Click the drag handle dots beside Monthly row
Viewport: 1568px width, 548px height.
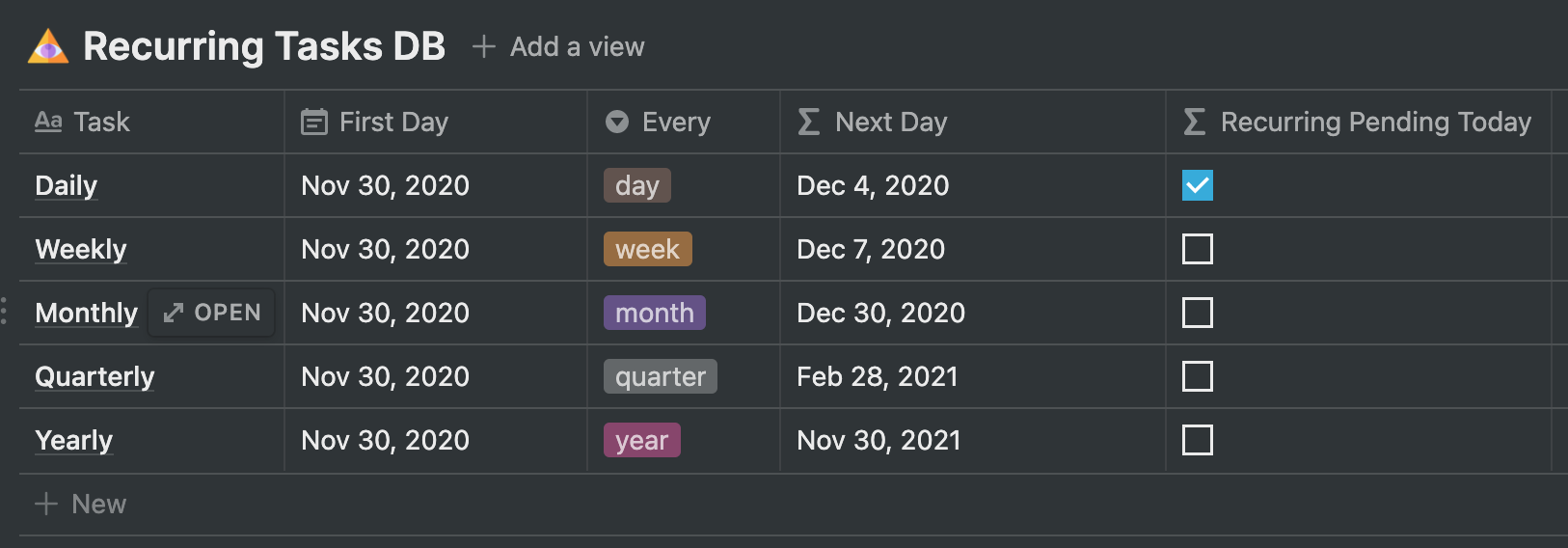5,312
